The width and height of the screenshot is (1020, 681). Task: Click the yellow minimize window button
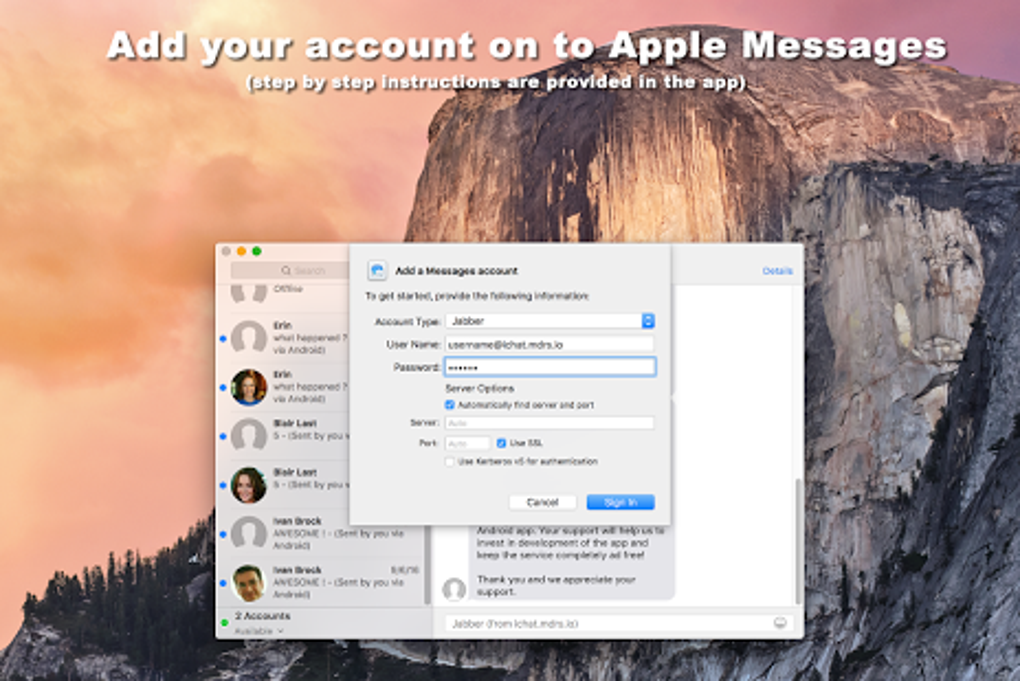click(x=241, y=251)
